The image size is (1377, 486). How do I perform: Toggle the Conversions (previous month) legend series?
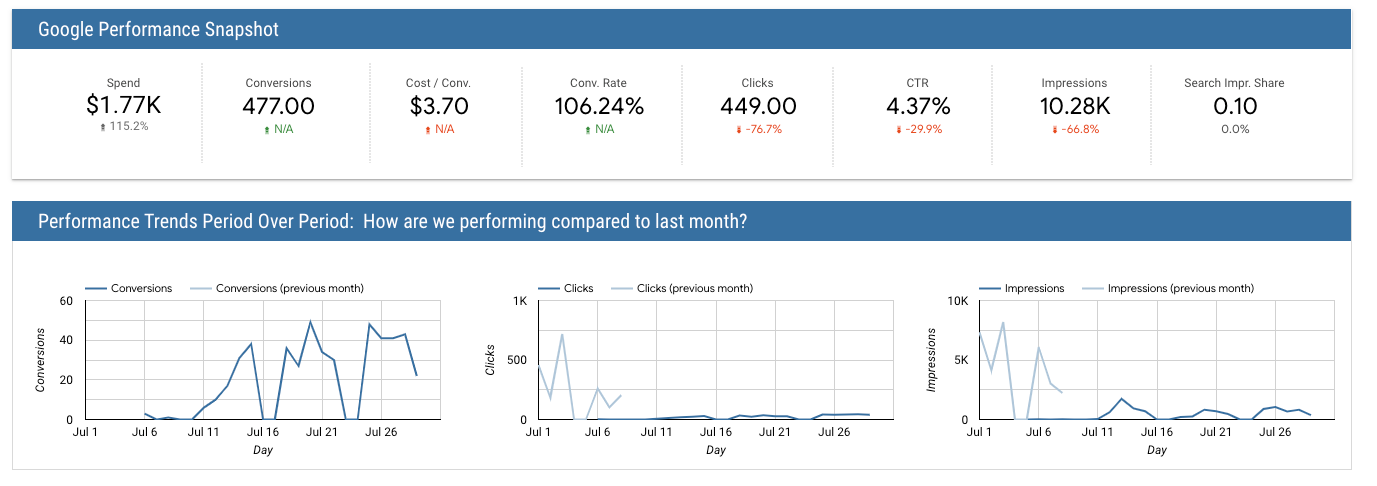(x=278, y=288)
